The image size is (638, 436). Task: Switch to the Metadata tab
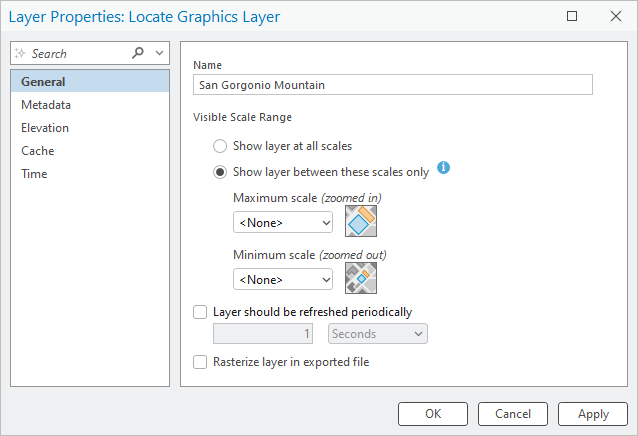coord(46,105)
